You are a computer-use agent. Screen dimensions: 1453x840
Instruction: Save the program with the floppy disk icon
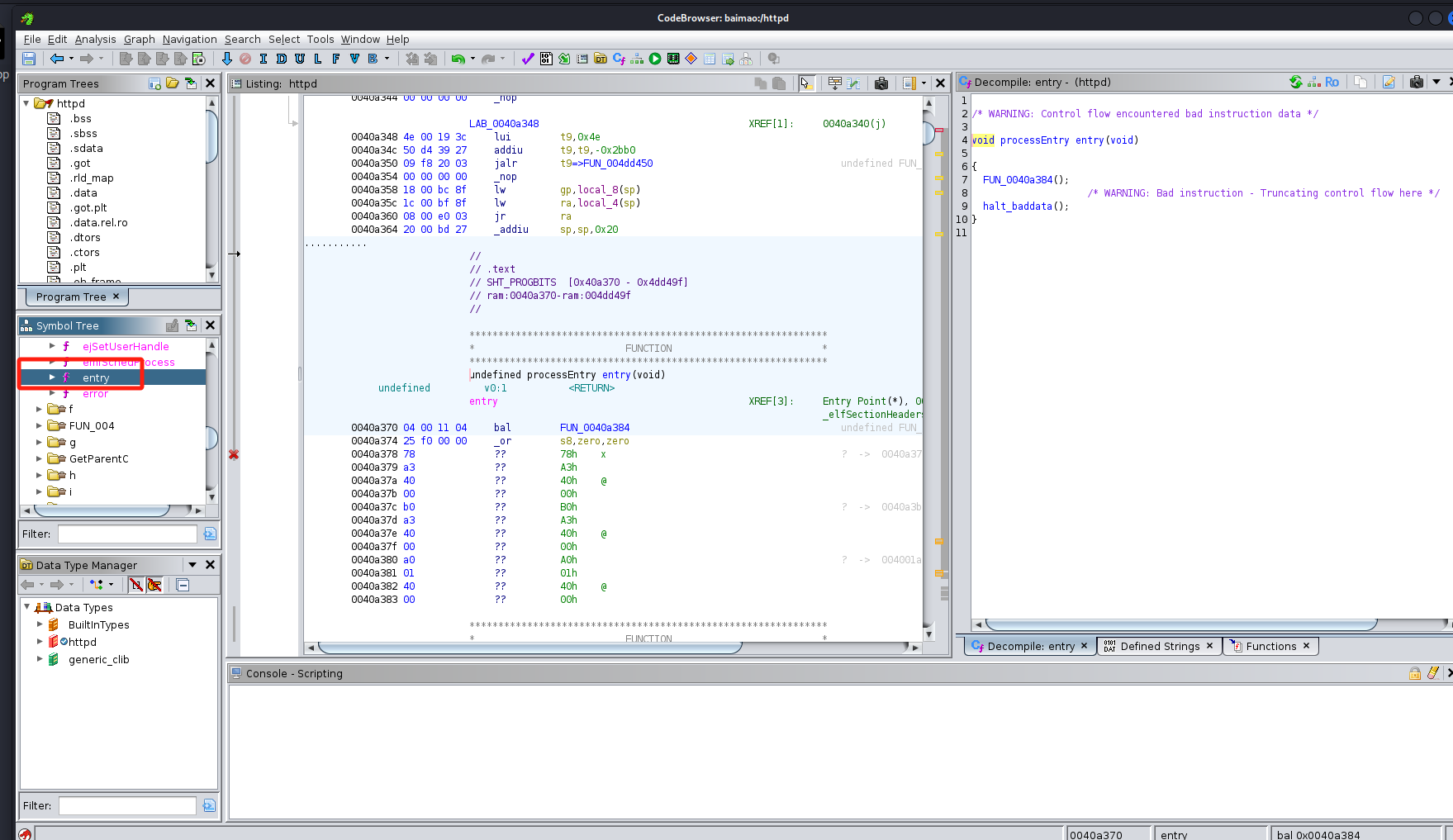(x=29, y=59)
